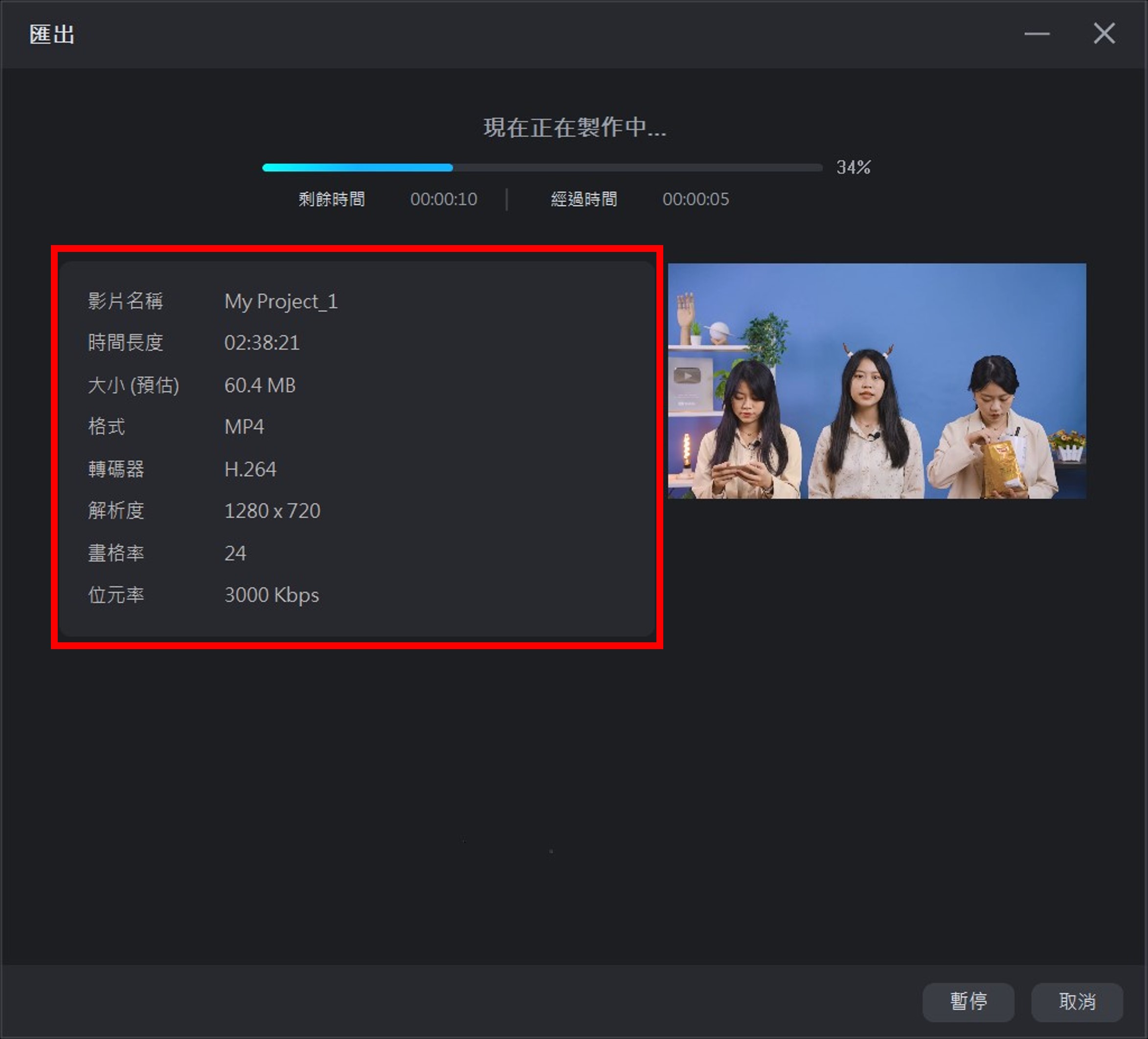Click the 60.4 MB estimated size
This screenshot has width=1148, height=1039.
[260, 384]
